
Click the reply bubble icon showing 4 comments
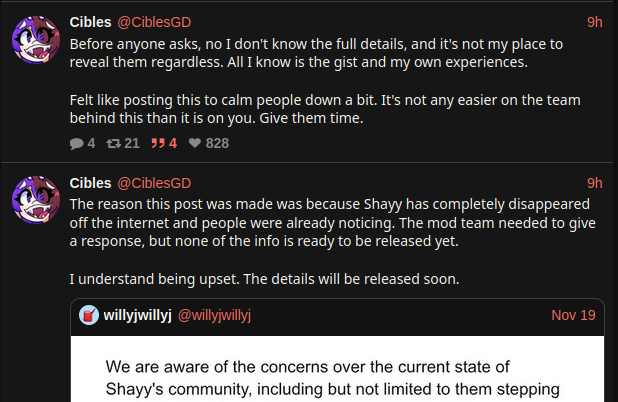click(77, 143)
